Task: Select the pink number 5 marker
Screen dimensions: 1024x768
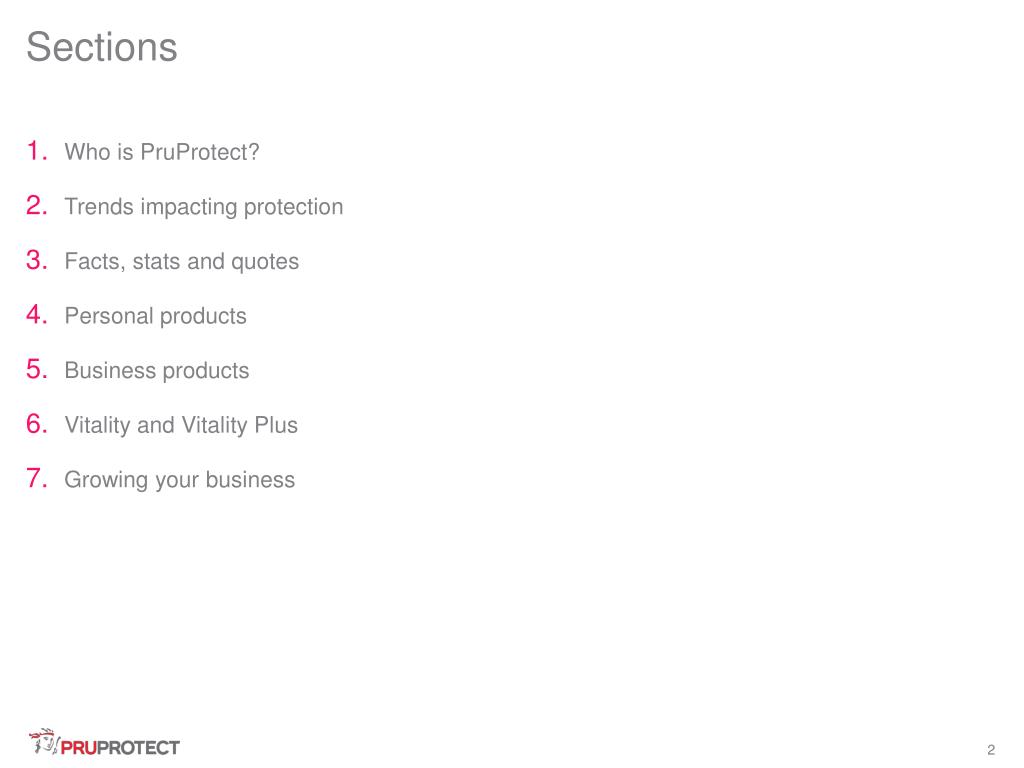Action: [x=37, y=369]
